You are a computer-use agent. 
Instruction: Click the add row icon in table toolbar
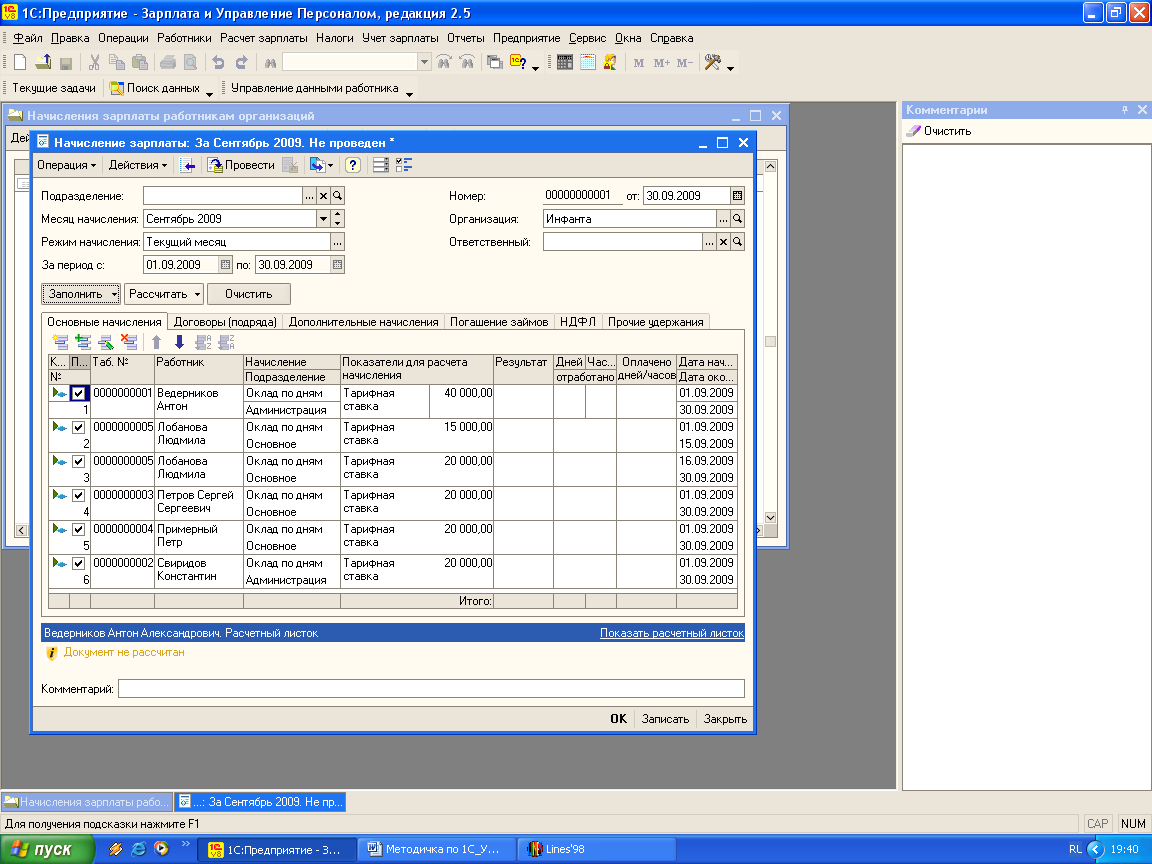[x=60, y=342]
